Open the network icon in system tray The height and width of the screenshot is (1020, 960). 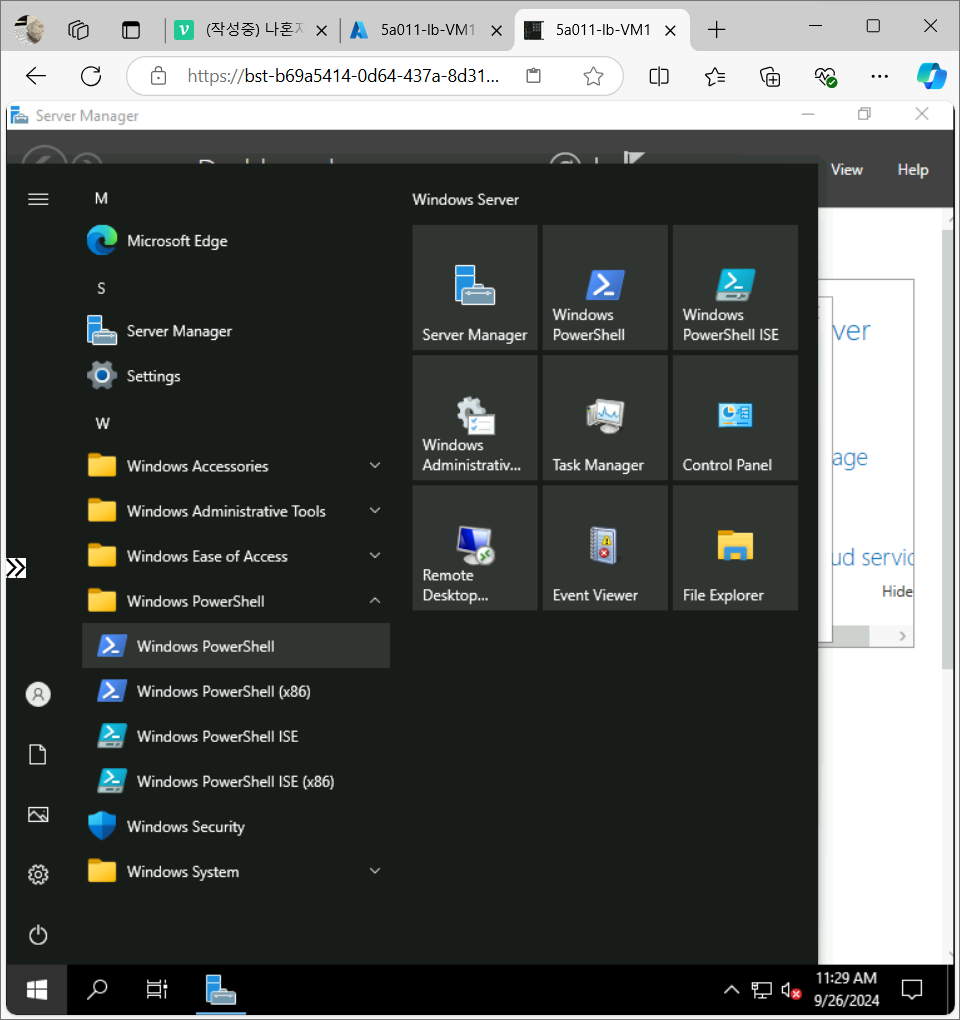pyautogui.click(x=762, y=991)
